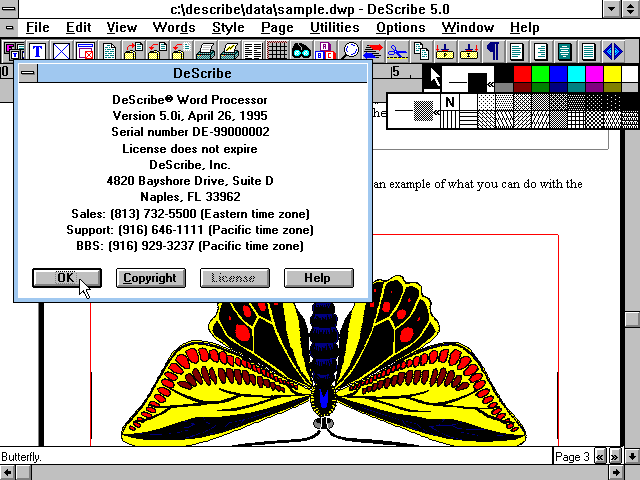Click the left-align text page icon

517,51
